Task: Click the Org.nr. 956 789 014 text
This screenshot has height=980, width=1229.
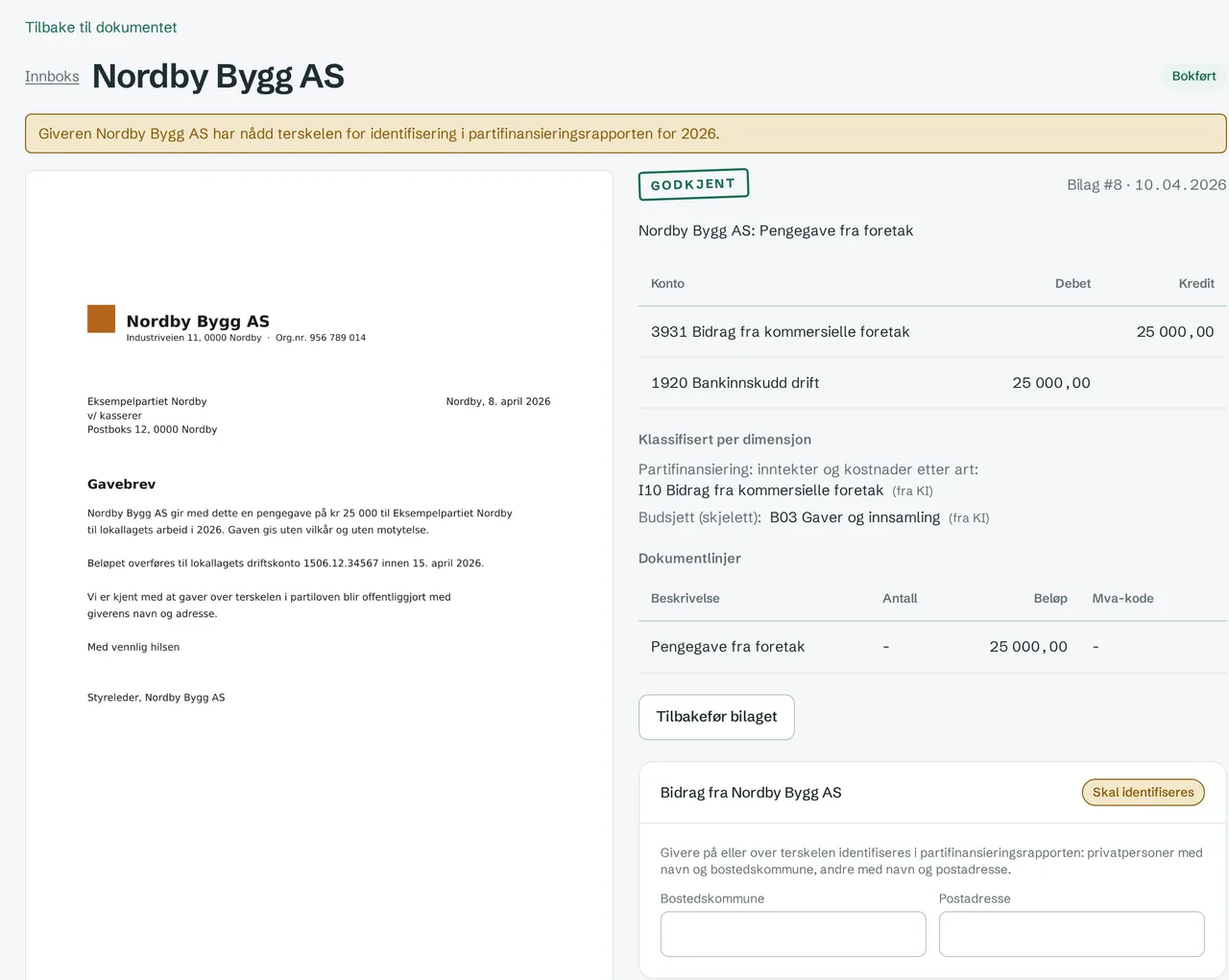Action: pos(321,338)
